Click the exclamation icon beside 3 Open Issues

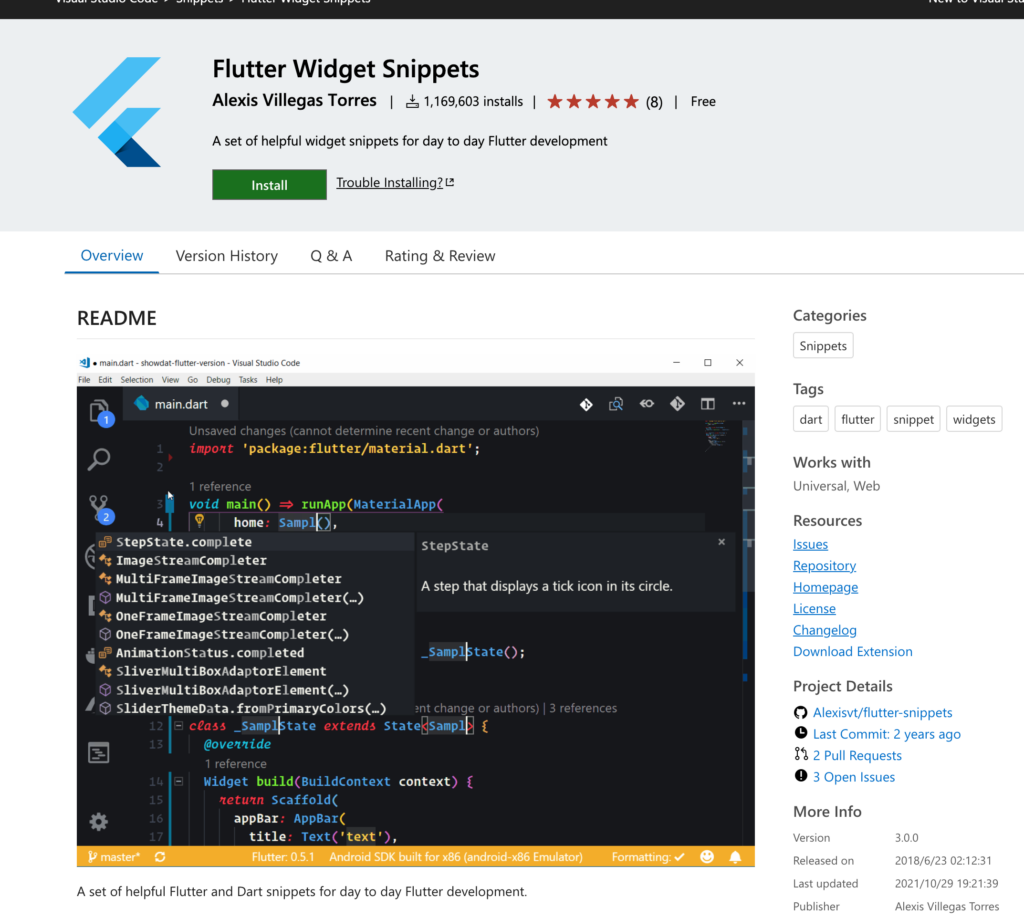(x=801, y=776)
